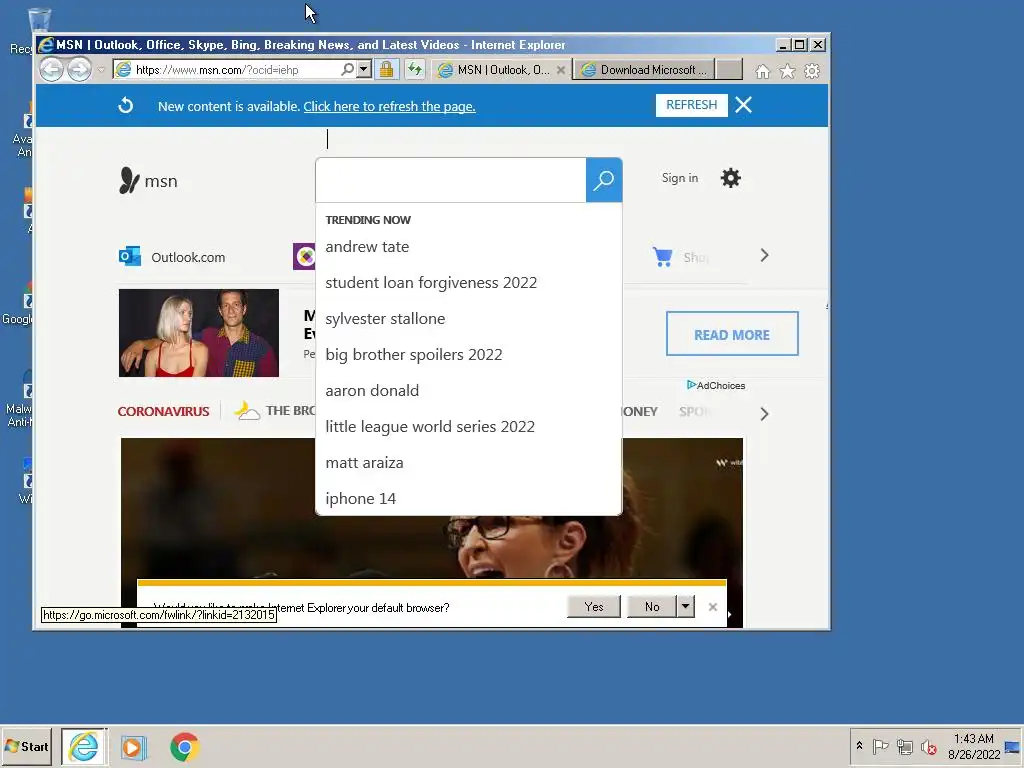Click the blue search magnifier button
The image size is (1024, 768).
pyautogui.click(x=603, y=180)
